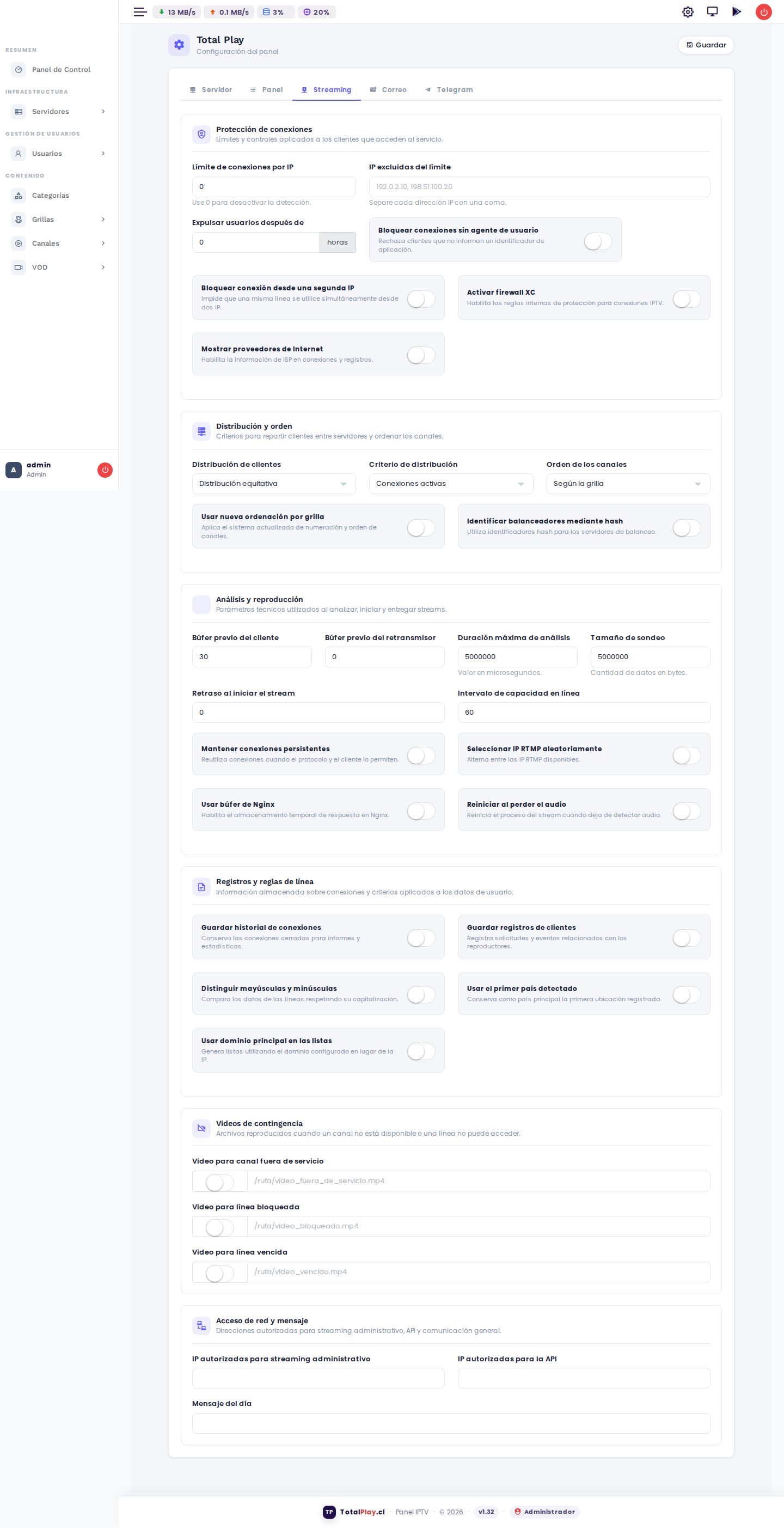Click the download speed 13 MB/s indicator

(177, 12)
